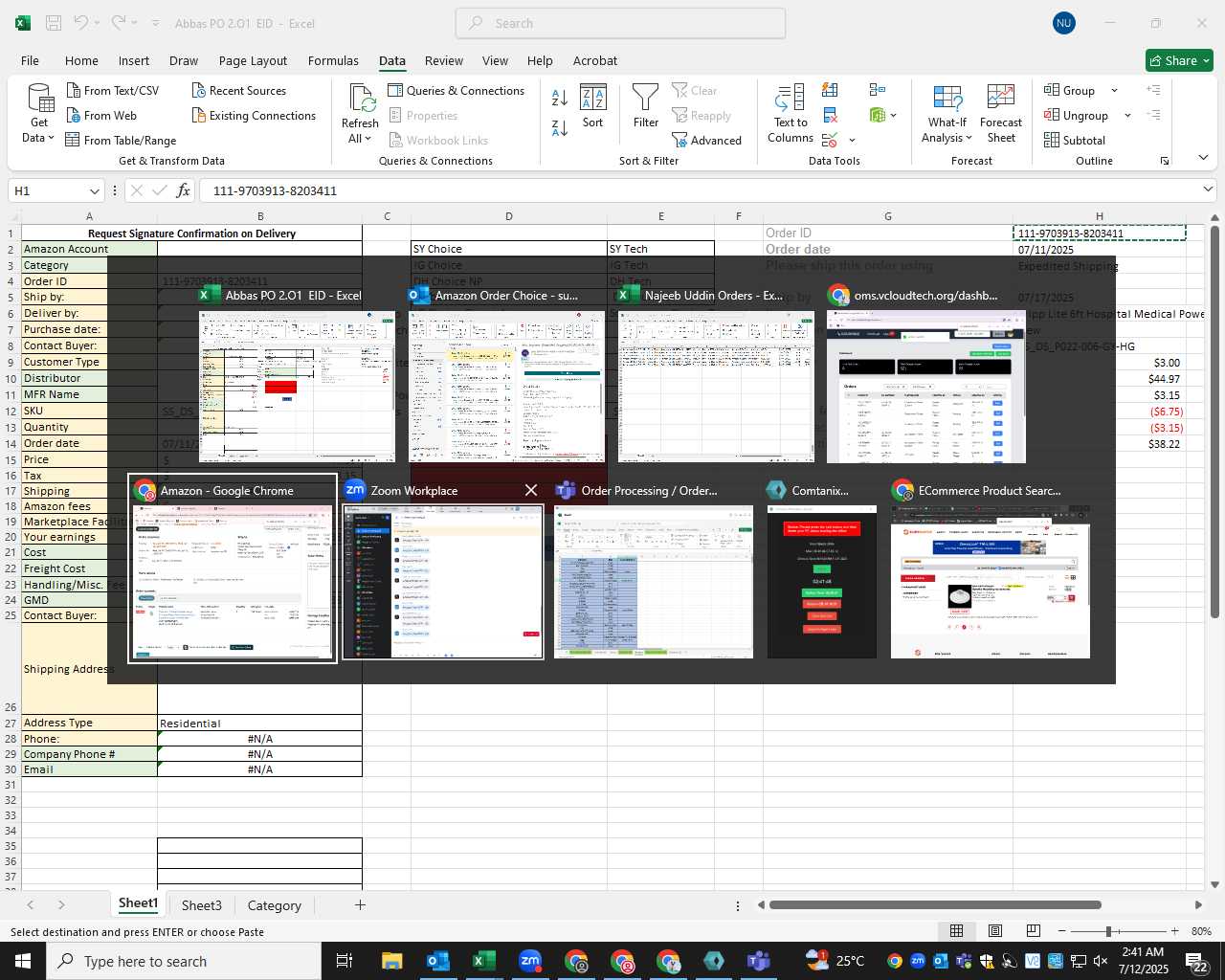Click the 80% zoom level
Screen dimensions: 1225x980
(x=1201, y=931)
